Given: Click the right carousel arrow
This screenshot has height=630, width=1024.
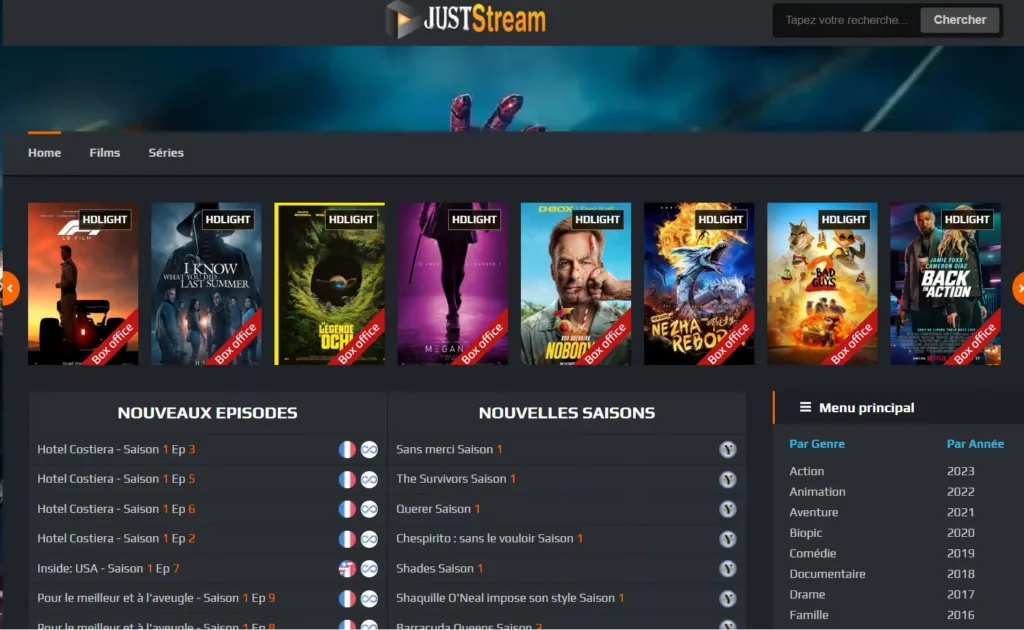Looking at the screenshot, I should (x=1019, y=287).
